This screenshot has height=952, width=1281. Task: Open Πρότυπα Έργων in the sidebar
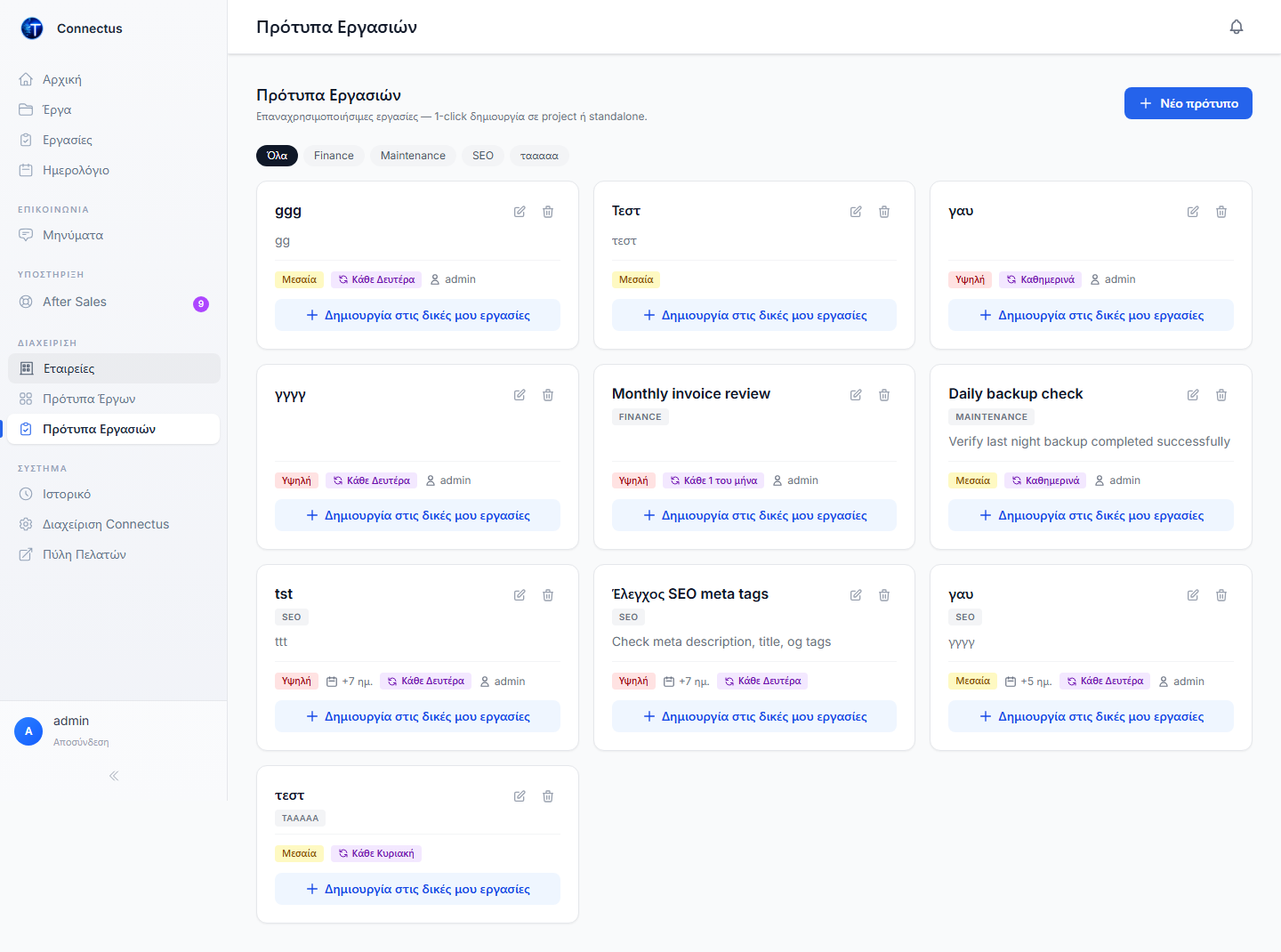114,399
